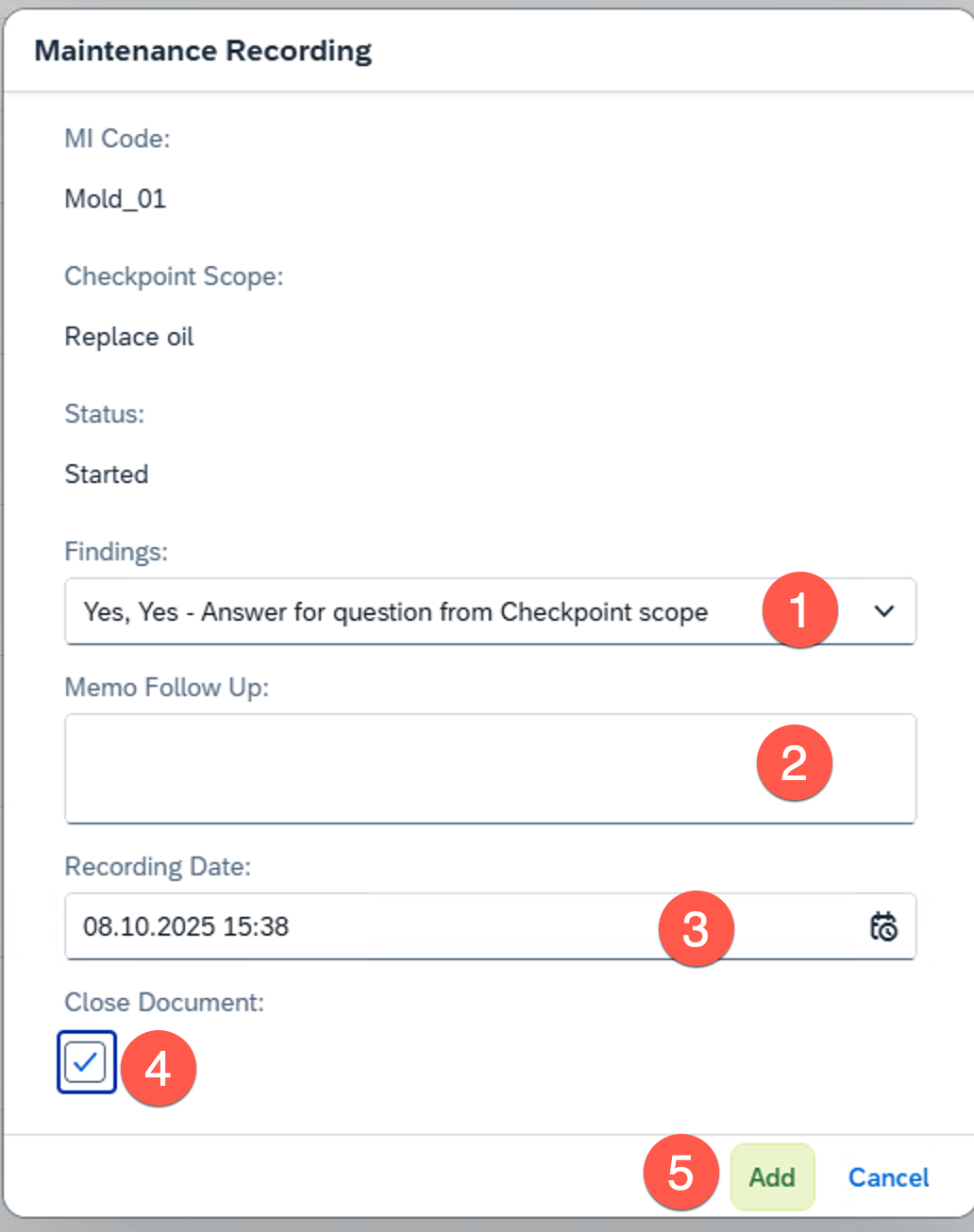This screenshot has width=974, height=1232.
Task: Click the red badge numbered 4
Action: 158,1069
